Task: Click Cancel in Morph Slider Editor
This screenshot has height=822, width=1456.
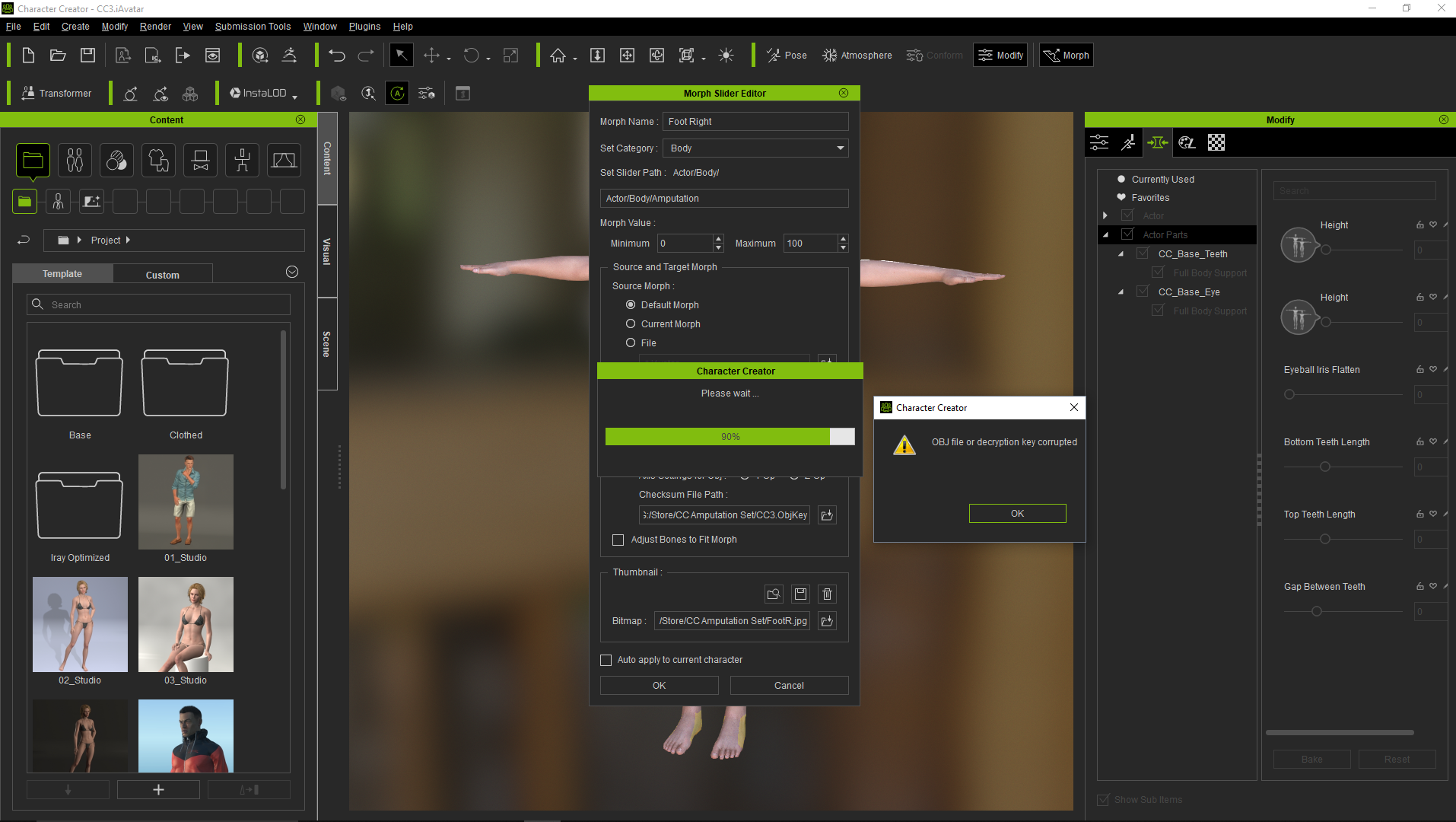Action: (x=789, y=686)
